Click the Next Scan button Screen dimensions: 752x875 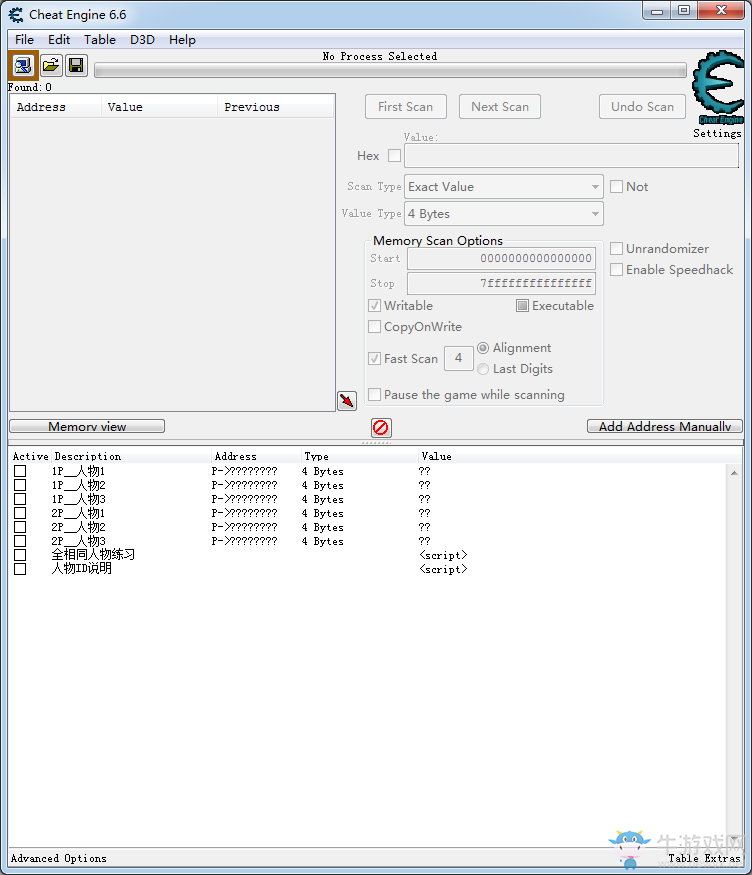(x=500, y=107)
